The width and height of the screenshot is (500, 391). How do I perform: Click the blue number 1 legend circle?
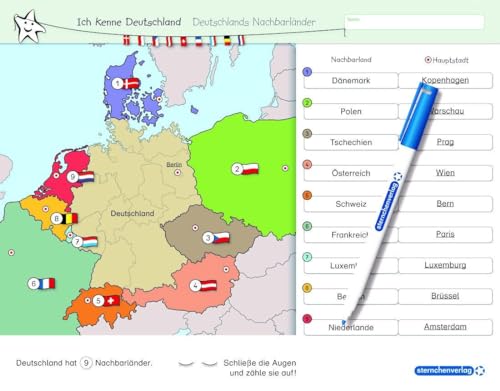[x=307, y=72]
